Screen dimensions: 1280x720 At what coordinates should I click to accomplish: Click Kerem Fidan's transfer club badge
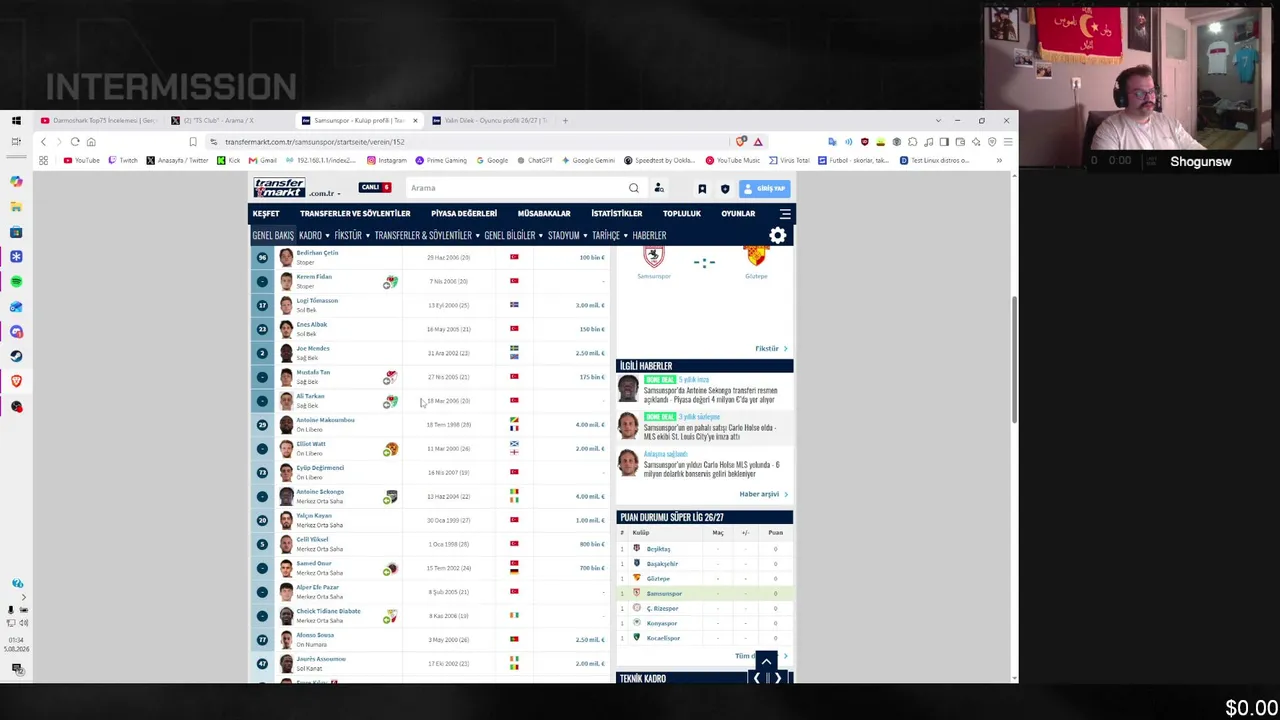[390, 282]
